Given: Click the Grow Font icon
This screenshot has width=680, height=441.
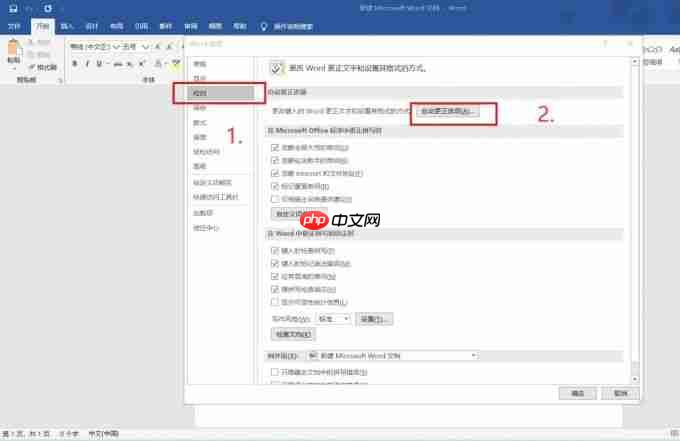Looking at the screenshot, I should click(x=157, y=46).
